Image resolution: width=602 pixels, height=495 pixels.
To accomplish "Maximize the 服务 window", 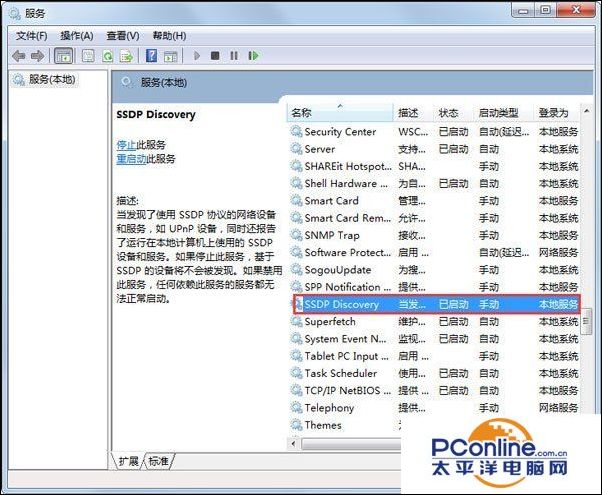I will 546,10.
